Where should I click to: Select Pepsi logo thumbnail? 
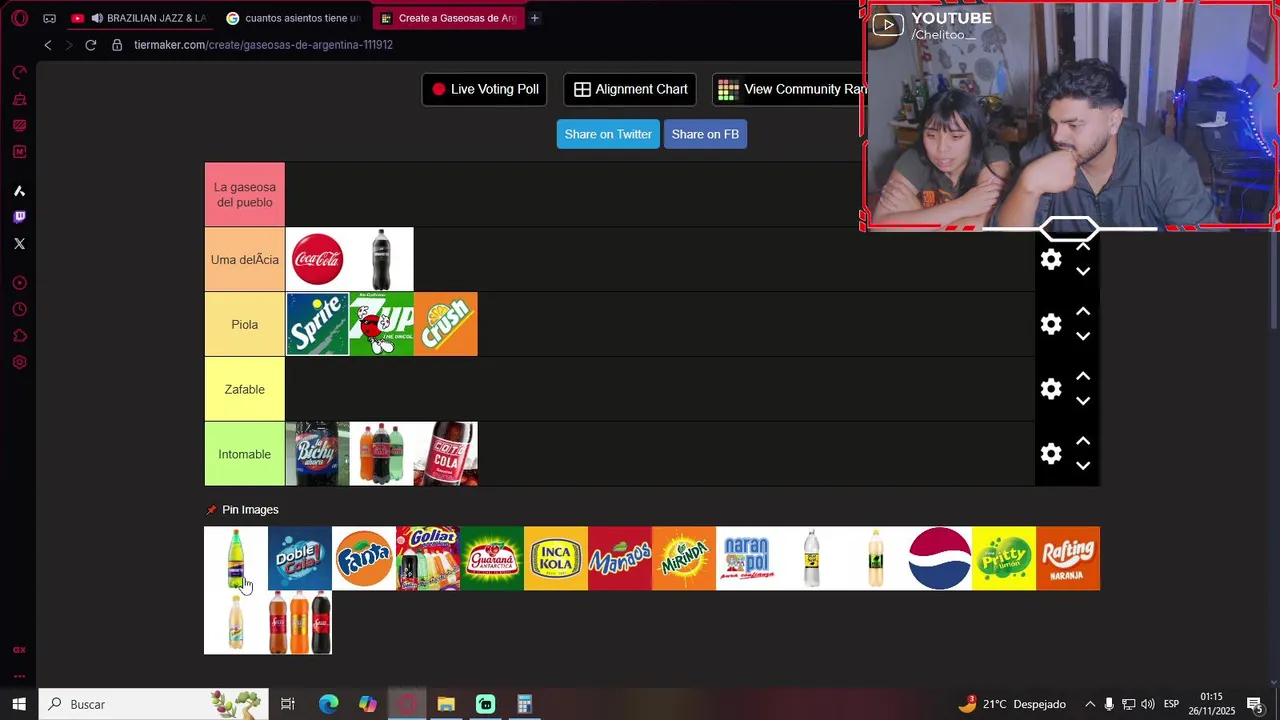coord(940,559)
